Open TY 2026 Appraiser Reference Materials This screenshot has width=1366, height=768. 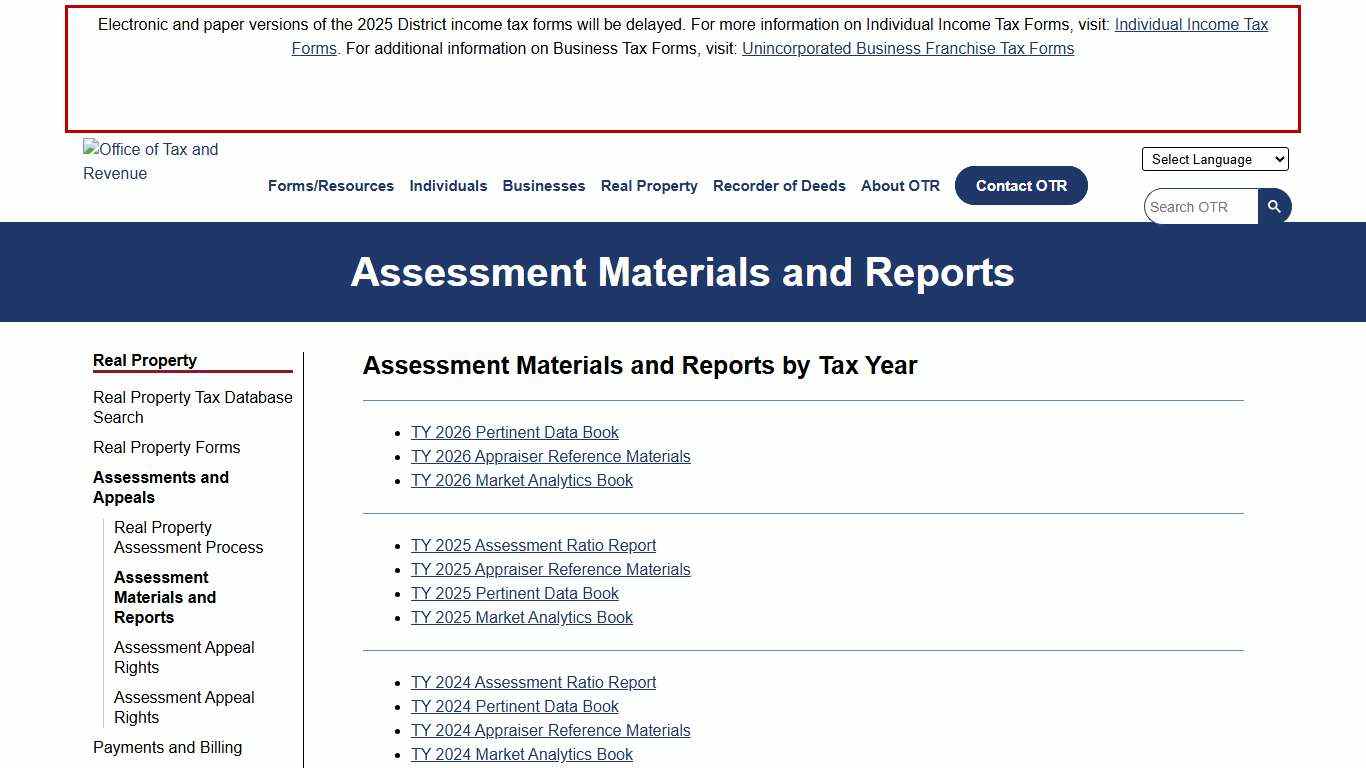click(x=551, y=456)
